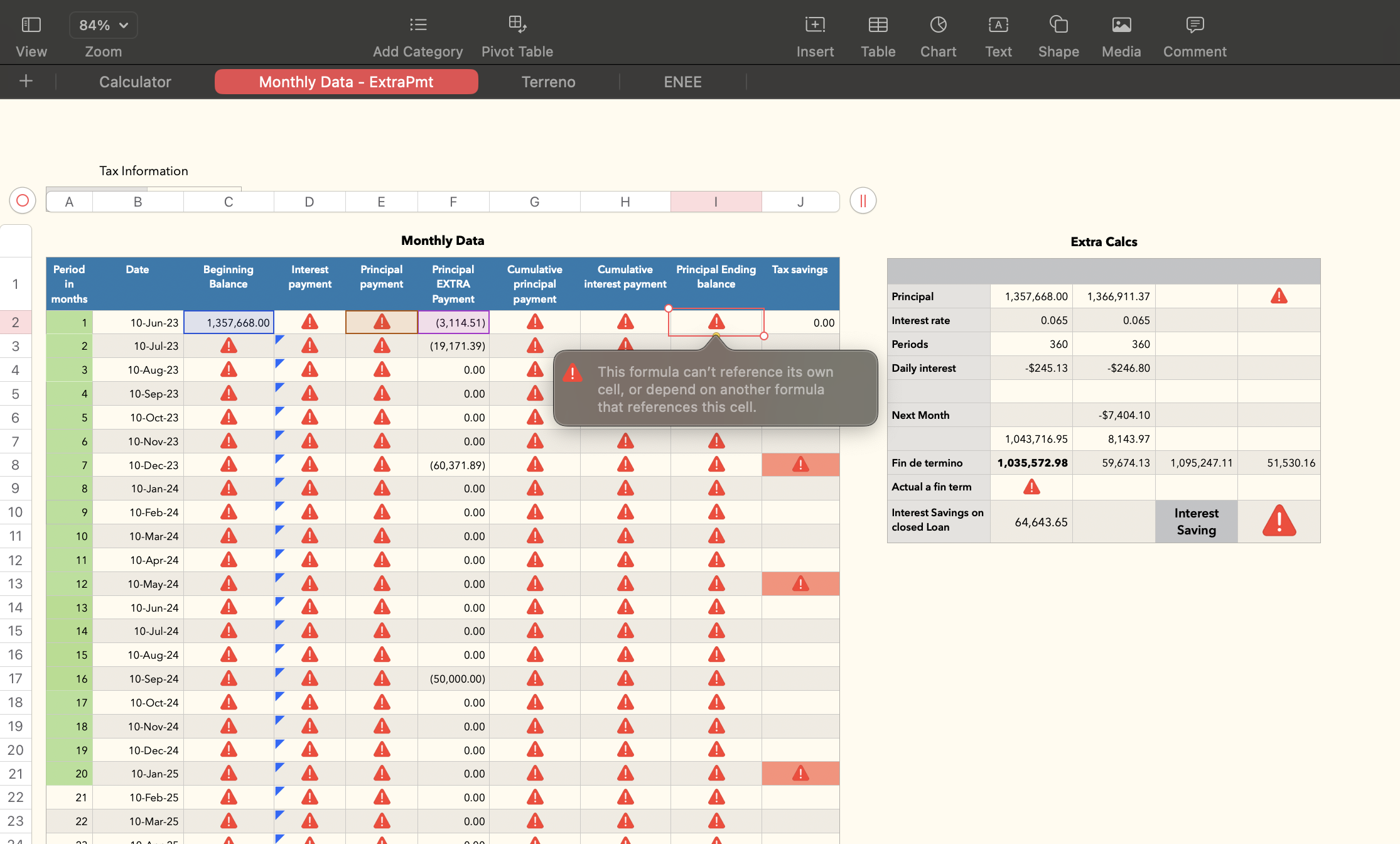1400x844 pixels.
Task: Click the Pivot Table icon
Action: (517, 25)
